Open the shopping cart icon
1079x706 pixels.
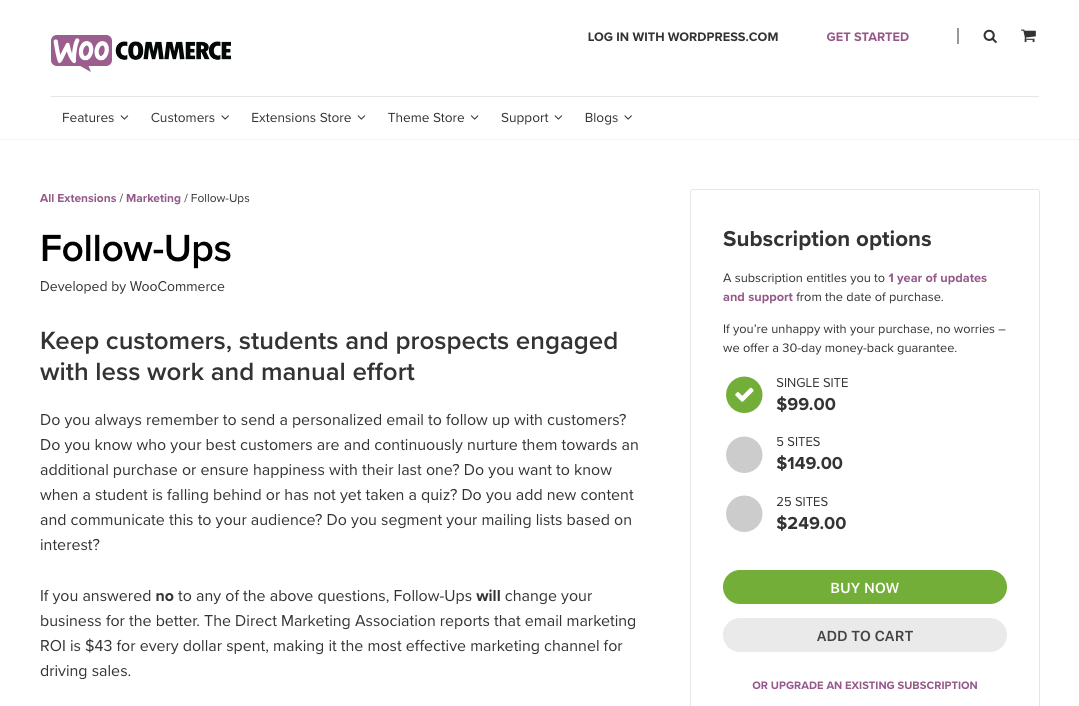[x=1028, y=36]
